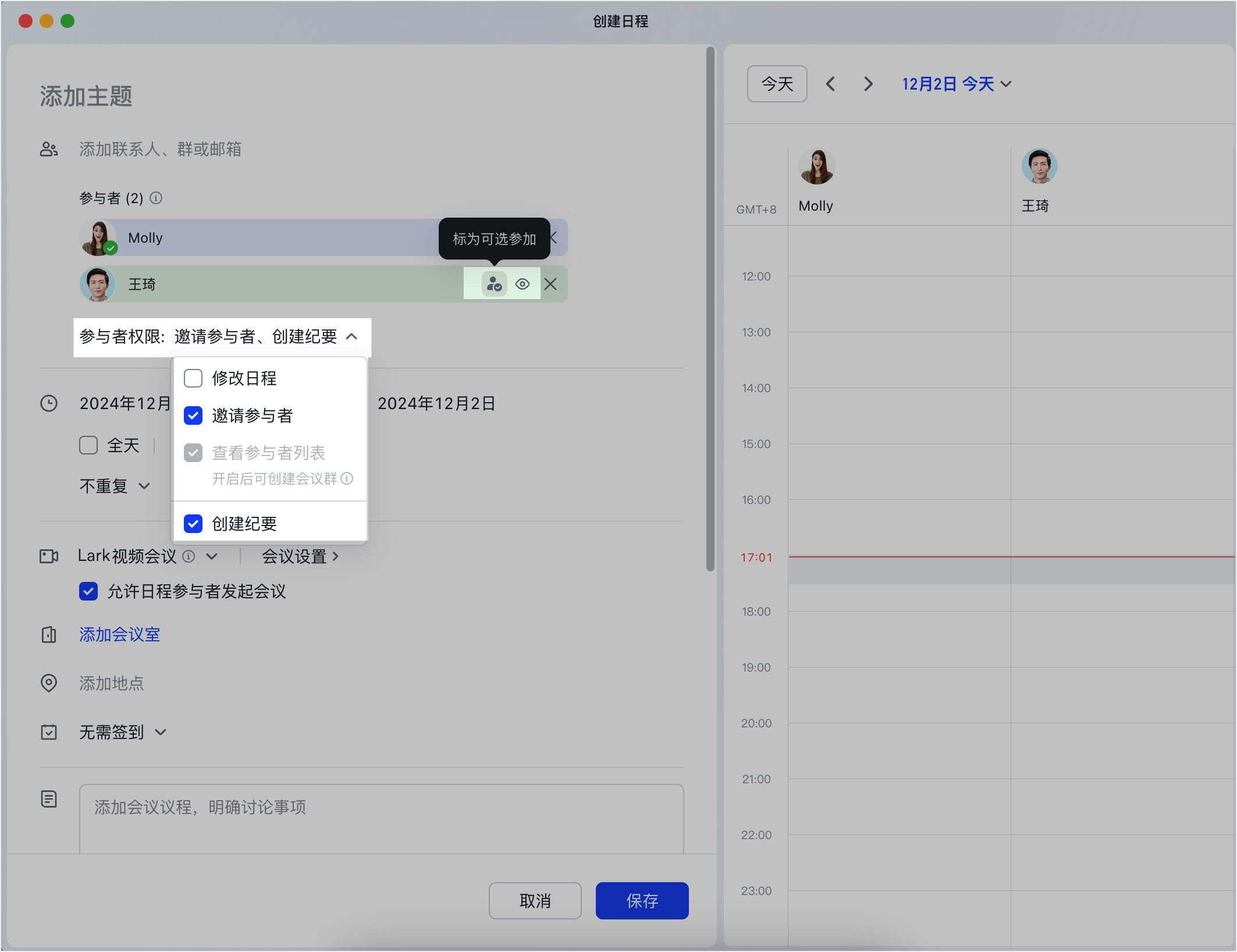
Task: Click the end date 2024年12月2日
Action: pyautogui.click(x=436, y=403)
